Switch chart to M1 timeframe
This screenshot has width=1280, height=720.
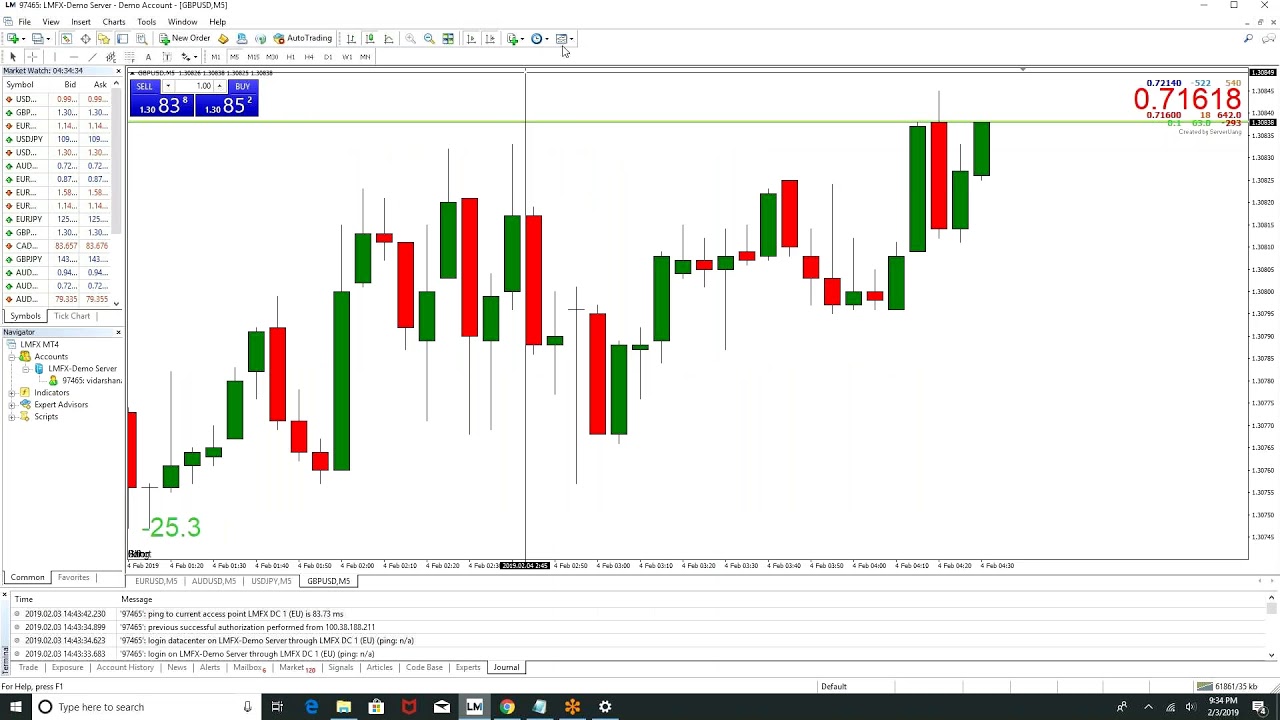coord(215,56)
